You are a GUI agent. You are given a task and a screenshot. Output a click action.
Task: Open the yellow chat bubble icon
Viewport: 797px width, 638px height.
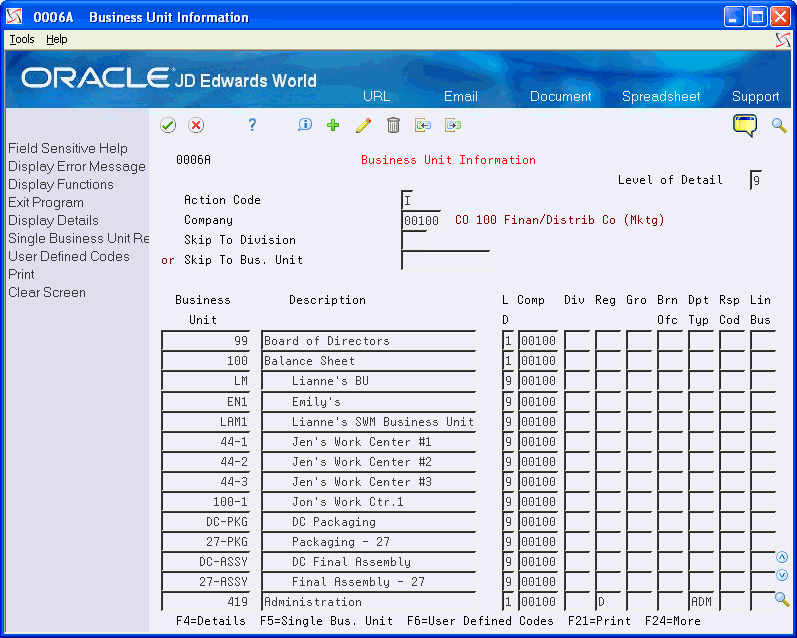745,125
